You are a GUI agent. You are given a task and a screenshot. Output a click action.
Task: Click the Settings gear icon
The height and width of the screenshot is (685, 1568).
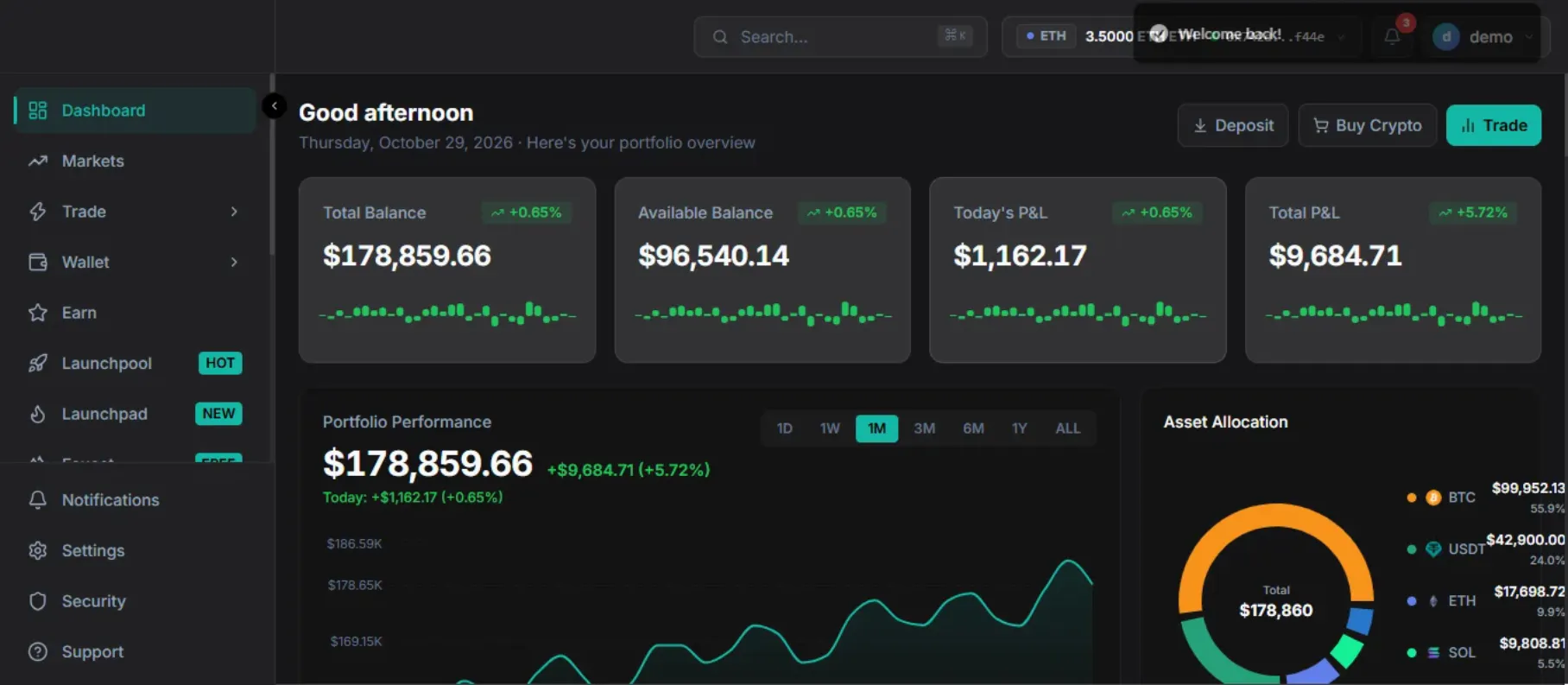pos(37,550)
